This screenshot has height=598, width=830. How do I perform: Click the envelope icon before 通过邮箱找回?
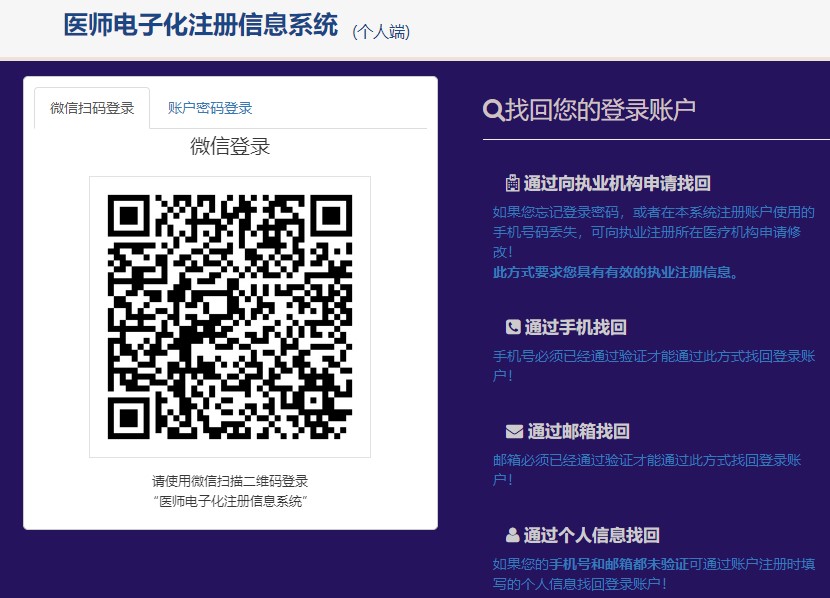(x=514, y=432)
